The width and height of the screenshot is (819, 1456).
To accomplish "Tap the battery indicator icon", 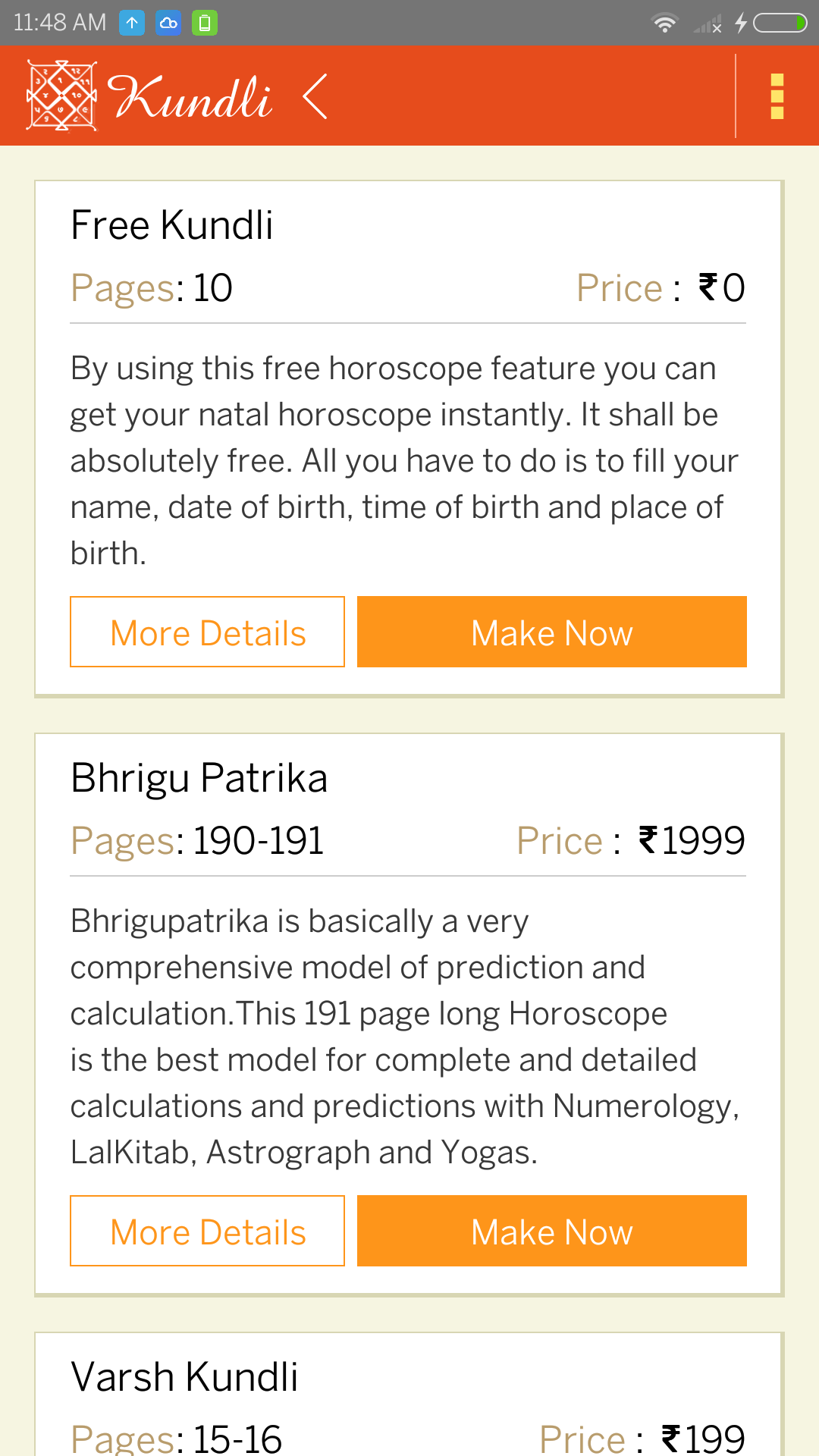I will pos(780,24).
